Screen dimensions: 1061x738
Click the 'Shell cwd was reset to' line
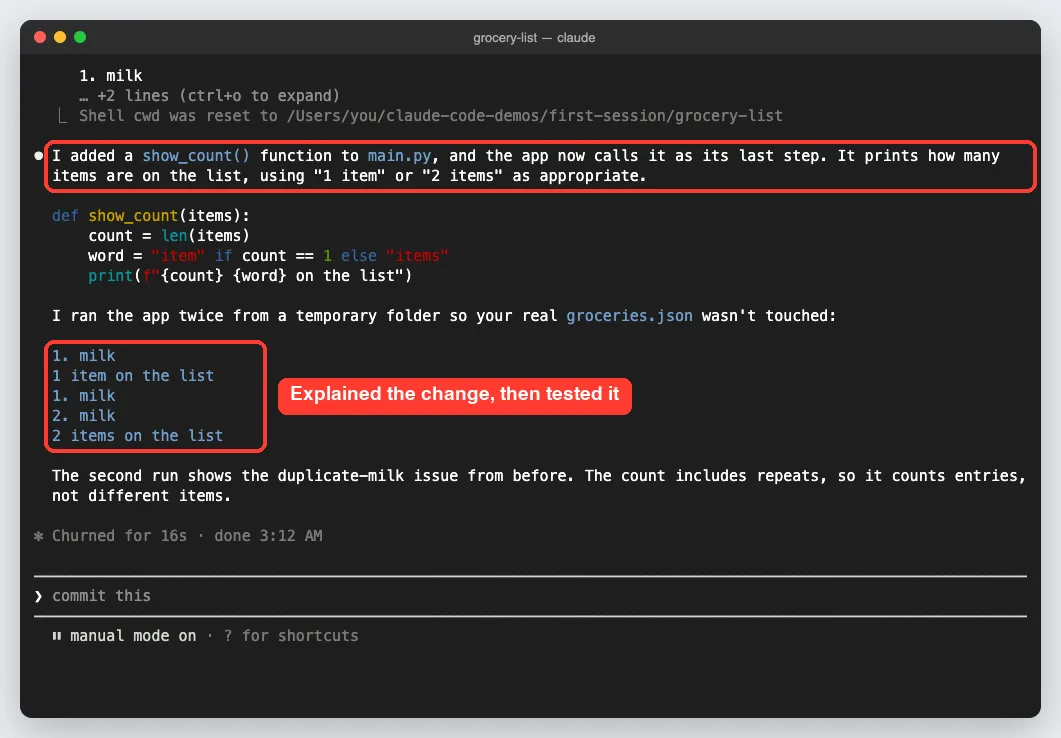(430, 116)
